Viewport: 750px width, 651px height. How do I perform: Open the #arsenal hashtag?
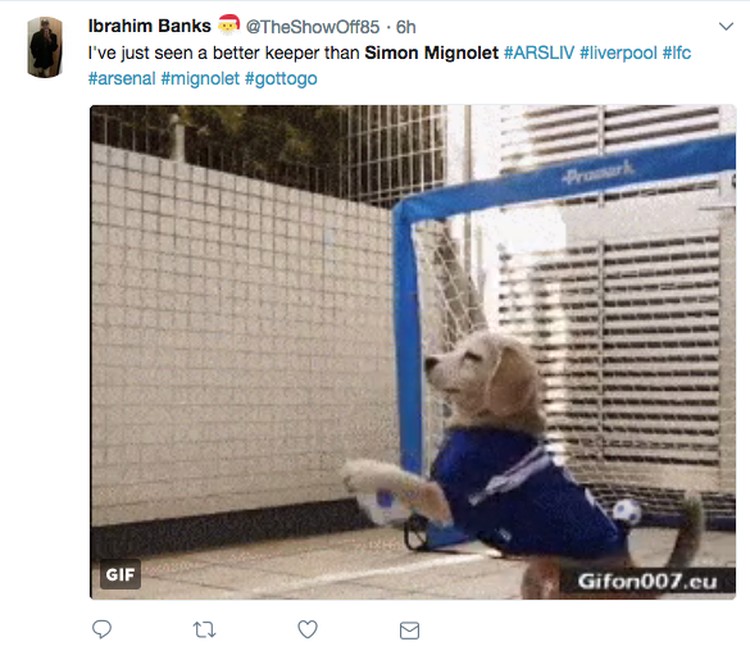pos(122,78)
